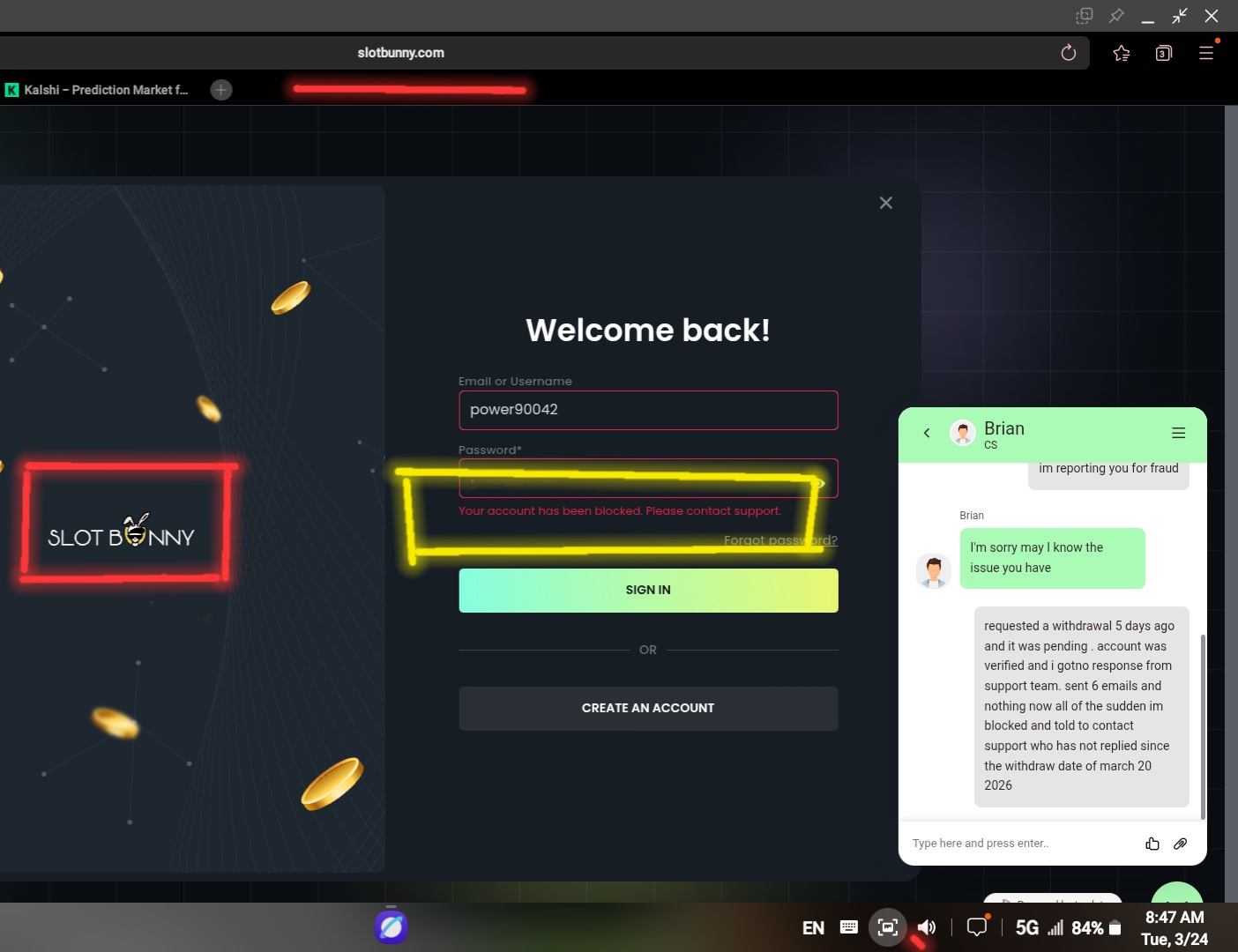Viewport: 1238px width, 952px height.
Task: Close the Welcome back login dialog
Action: pos(885,203)
